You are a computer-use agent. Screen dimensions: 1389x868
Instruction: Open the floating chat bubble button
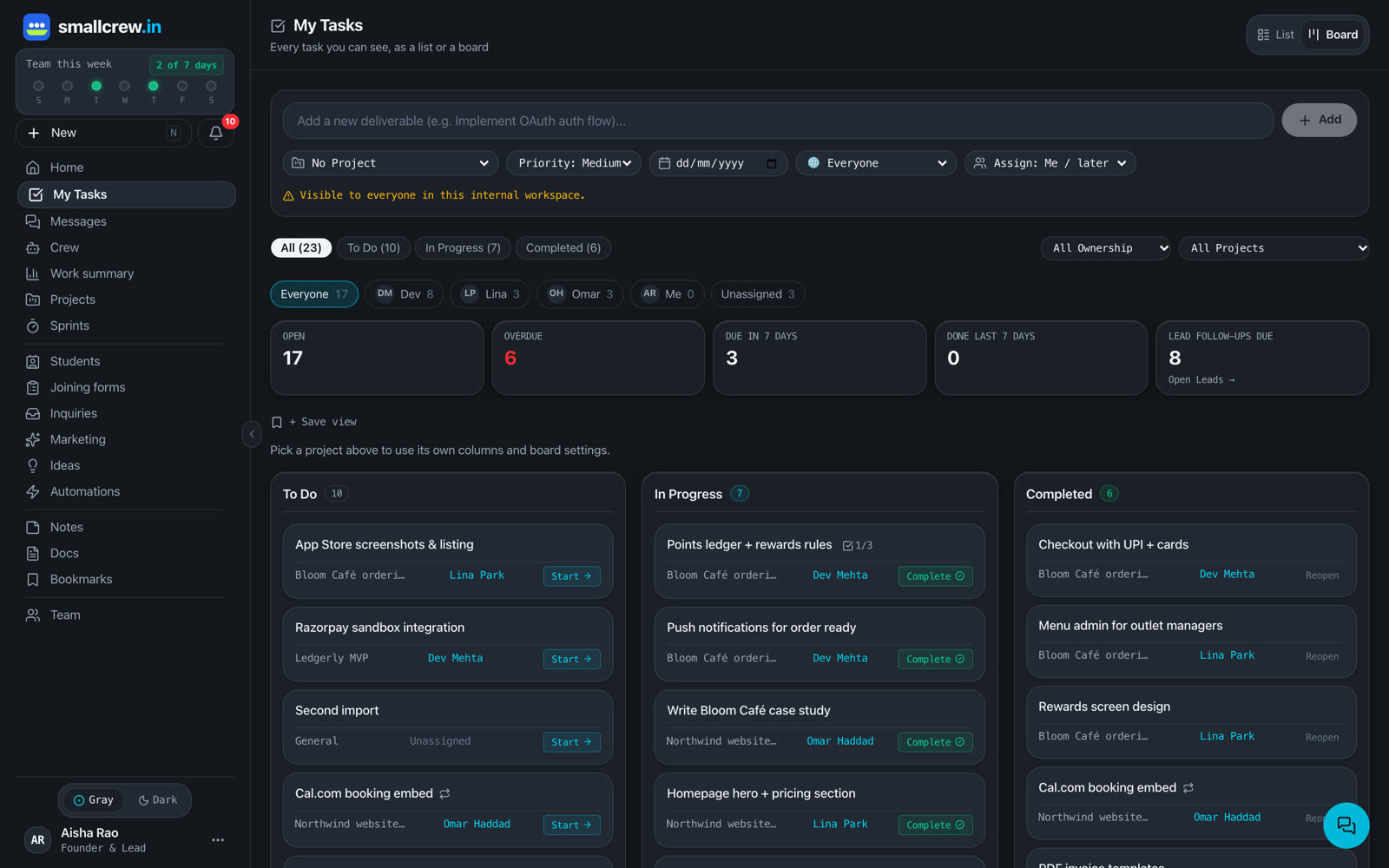(x=1346, y=825)
